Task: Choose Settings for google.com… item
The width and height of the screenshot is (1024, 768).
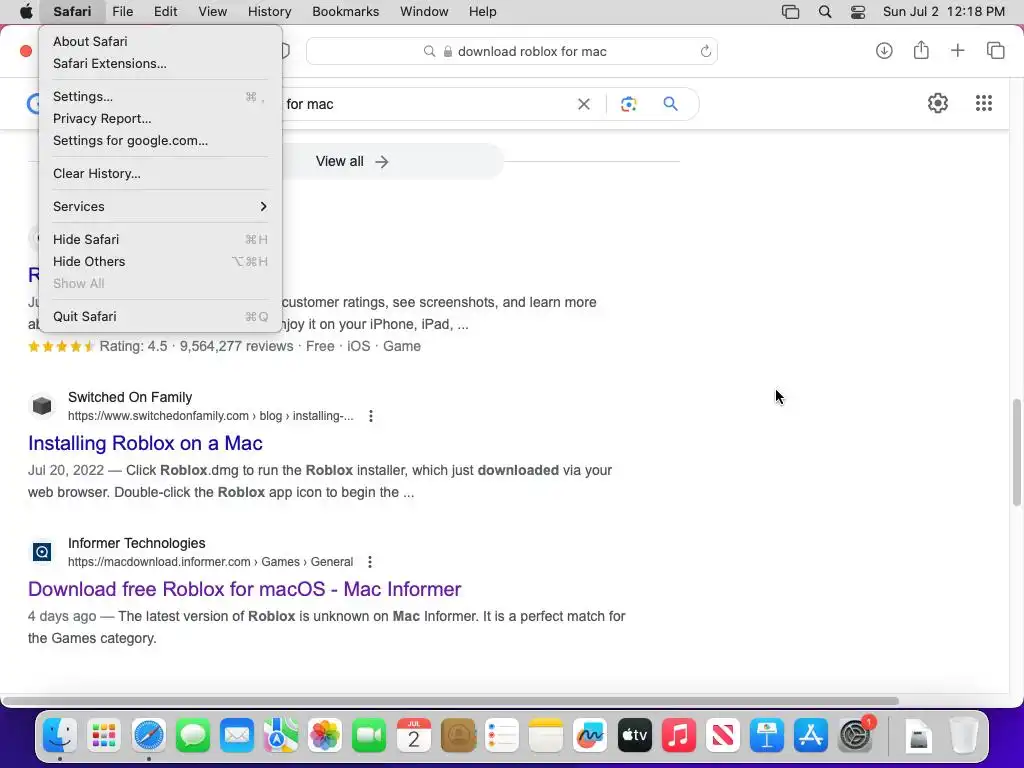Action: coord(160,140)
